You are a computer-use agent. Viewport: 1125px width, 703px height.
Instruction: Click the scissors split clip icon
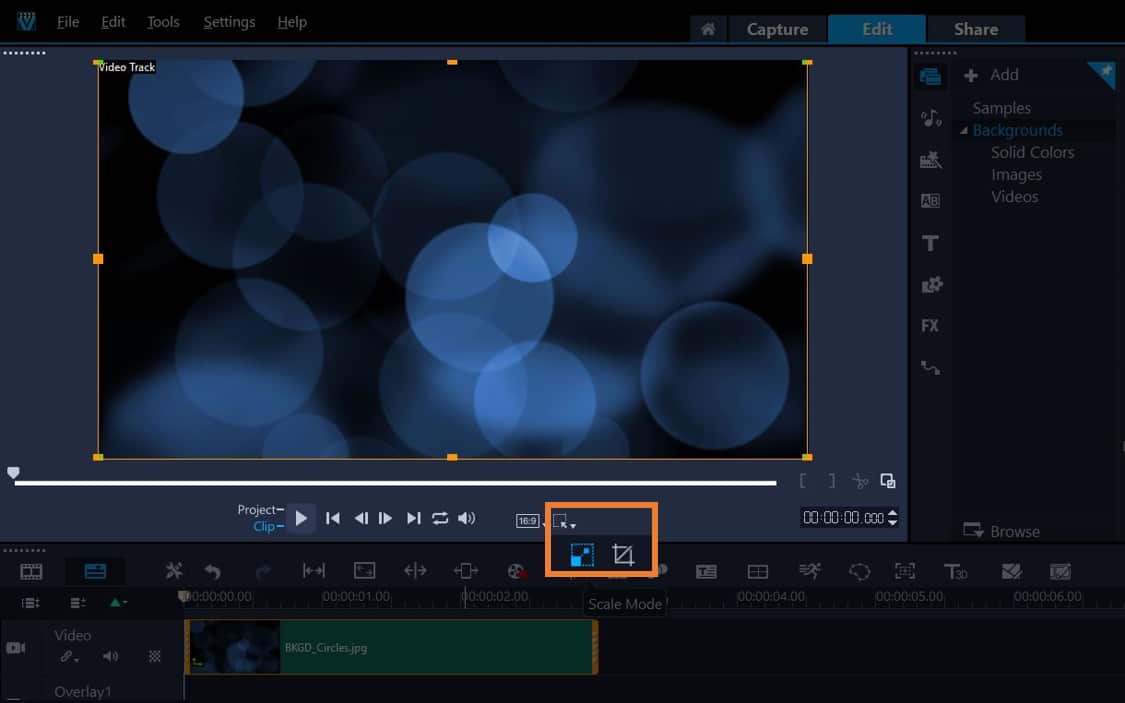pyautogui.click(x=860, y=481)
